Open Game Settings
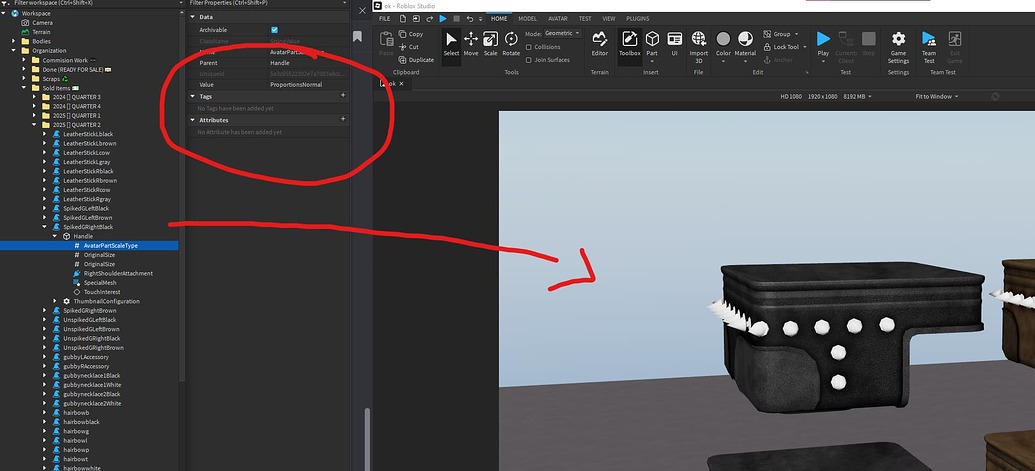This screenshot has width=1035, height=471. coord(898,46)
